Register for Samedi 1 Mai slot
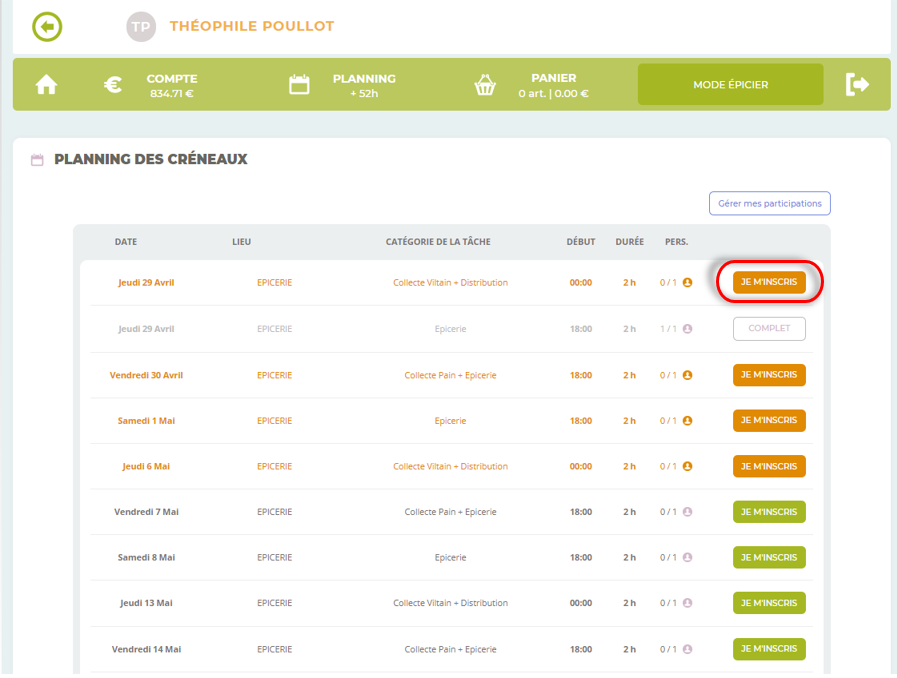Image resolution: width=897 pixels, height=678 pixels. pyautogui.click(x=768, y=421)
